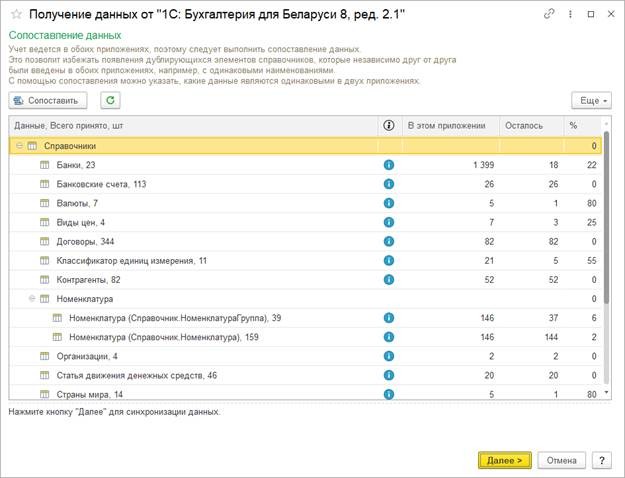625x478 pixels.
Task: Select Номенклатура (Справочник.Номенклатура), 159 row
Action: [306, 337]
